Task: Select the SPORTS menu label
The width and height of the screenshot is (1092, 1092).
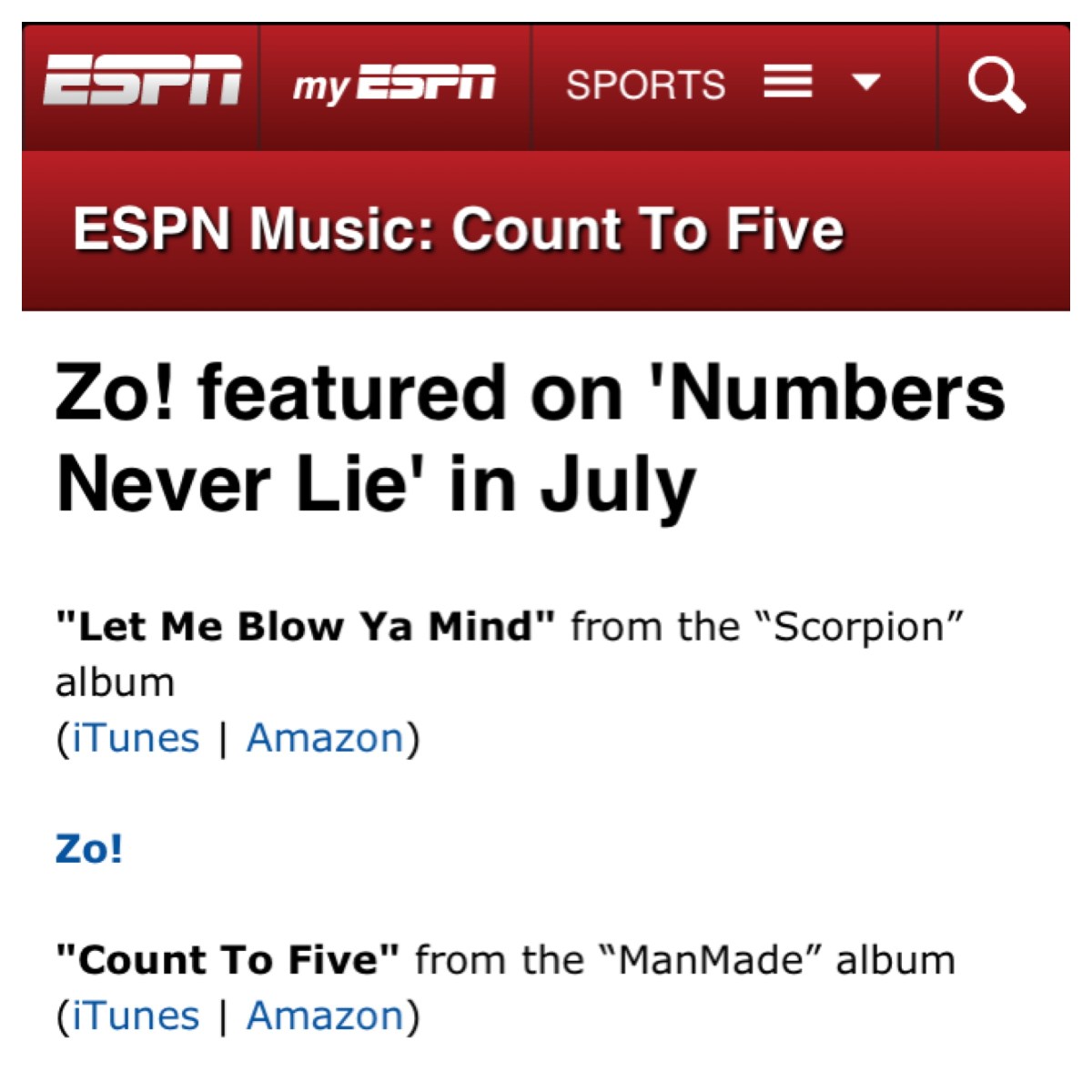Action: (645, 86)
